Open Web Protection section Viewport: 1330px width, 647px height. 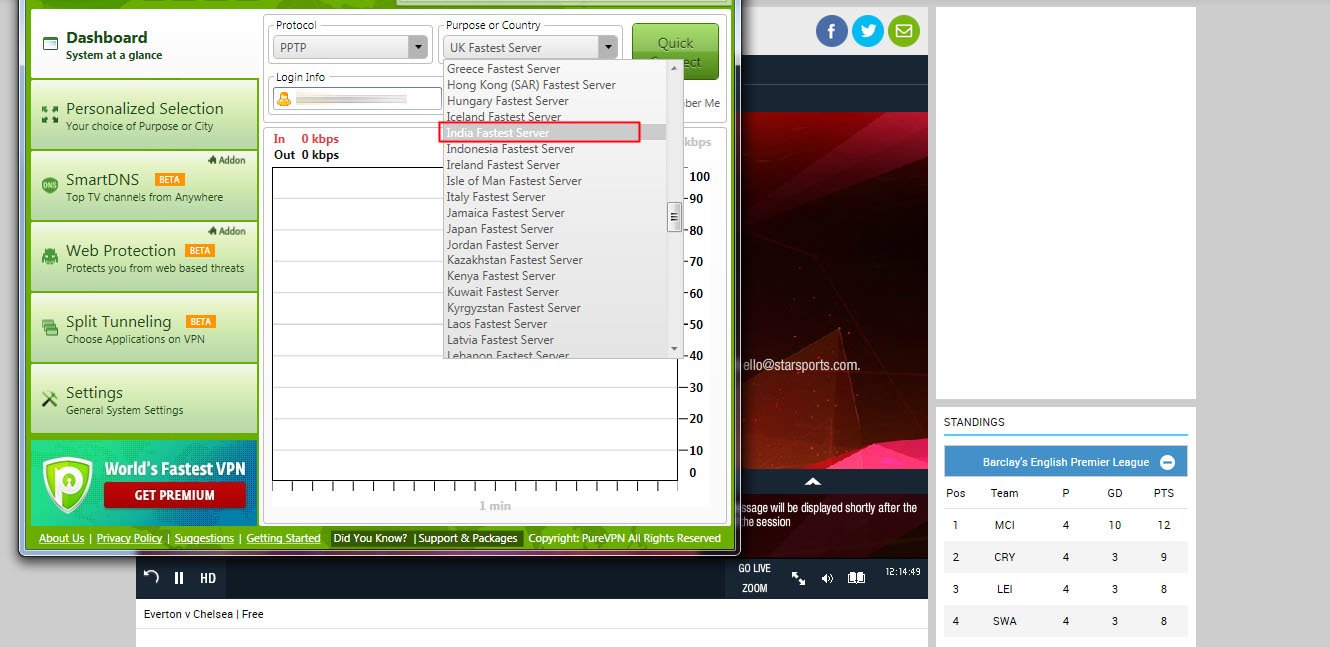point(144,257)
